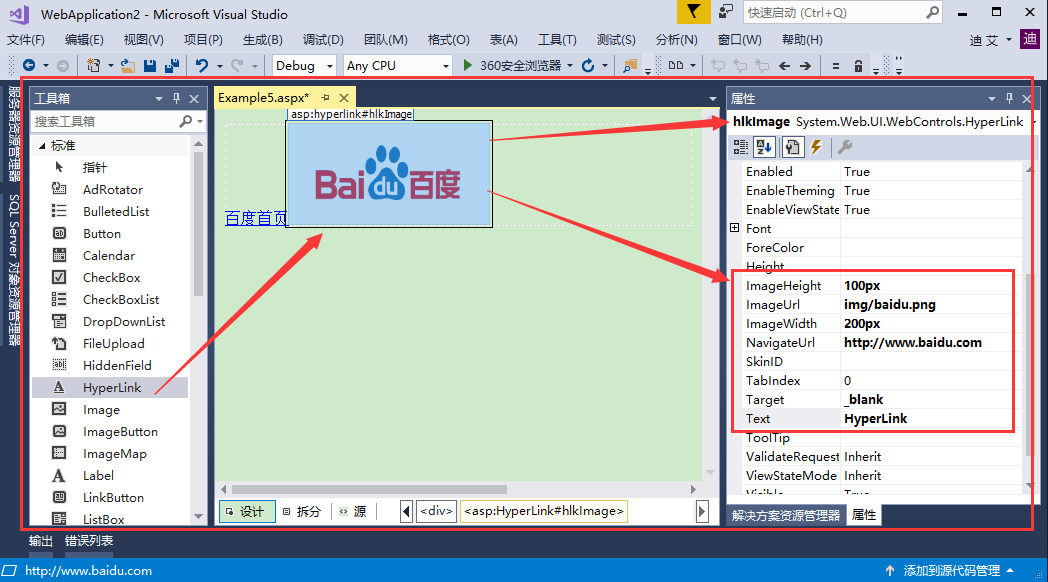Open the Format menu

[x=448, y=40]
